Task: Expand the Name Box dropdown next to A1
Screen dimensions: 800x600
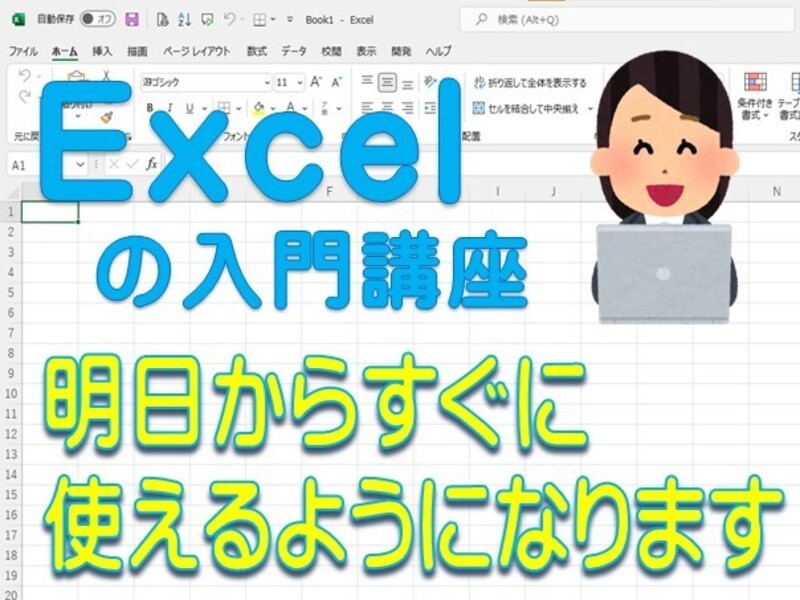Action: [81, 165]
